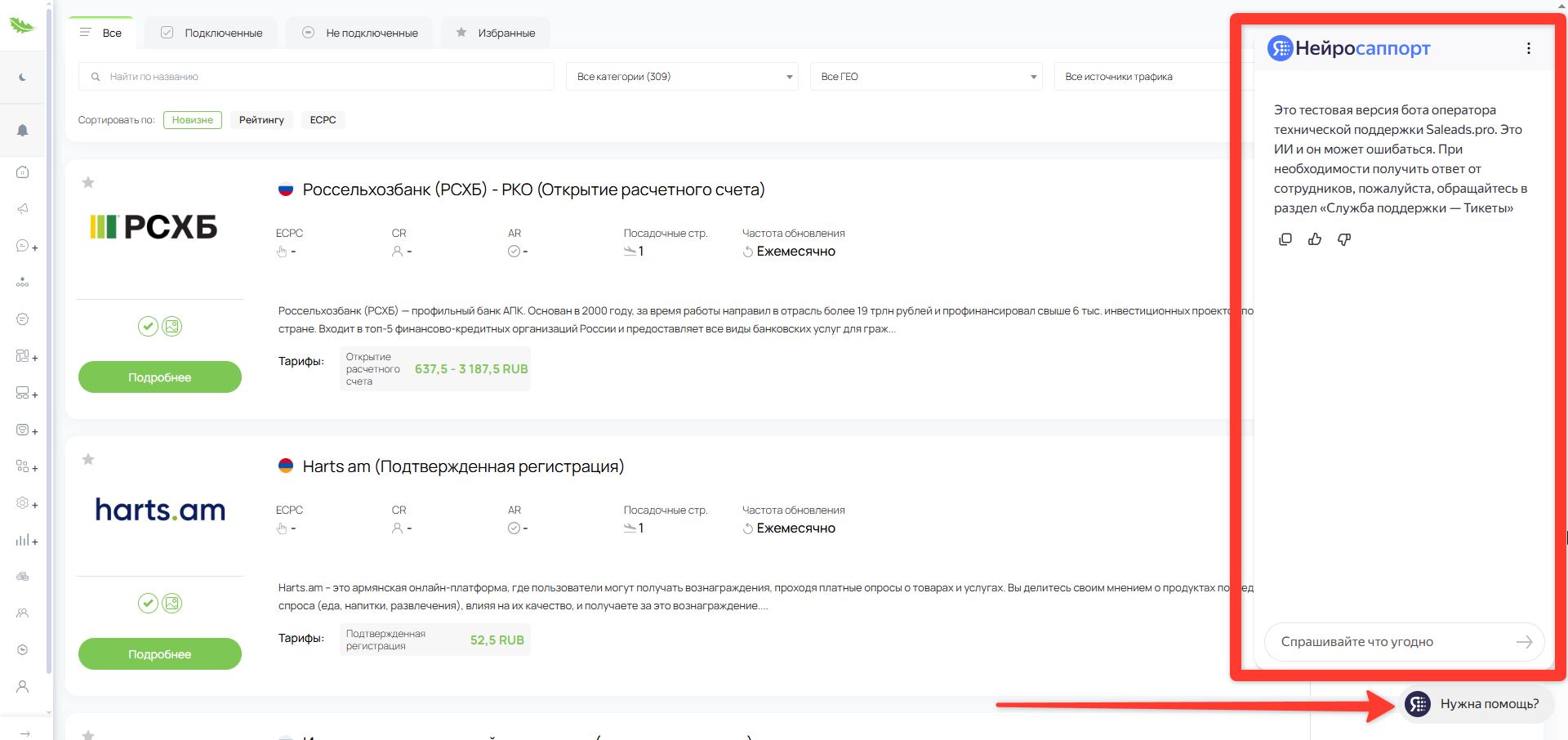Expand the dashboard layout plus sidebar item
This screenshot has width=1568, height=740.
[x=27, y=356]
